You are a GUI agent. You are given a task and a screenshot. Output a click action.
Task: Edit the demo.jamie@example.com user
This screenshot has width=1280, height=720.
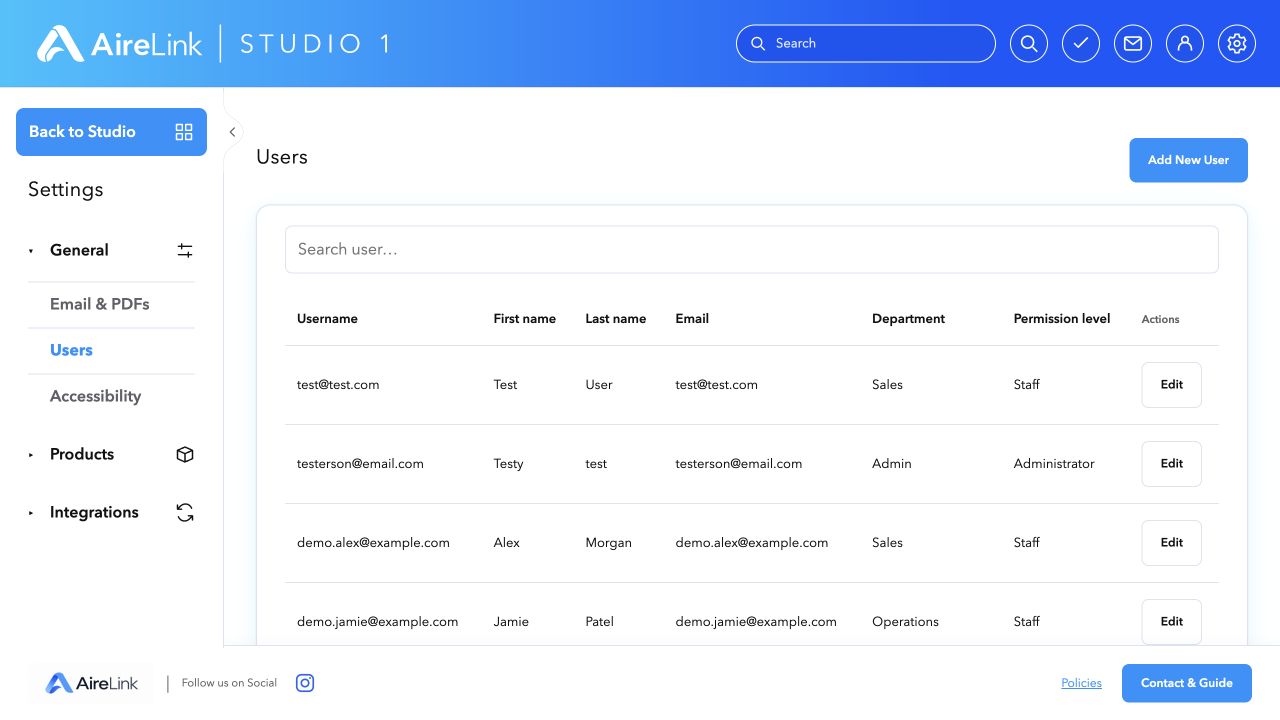[1171, 622]
